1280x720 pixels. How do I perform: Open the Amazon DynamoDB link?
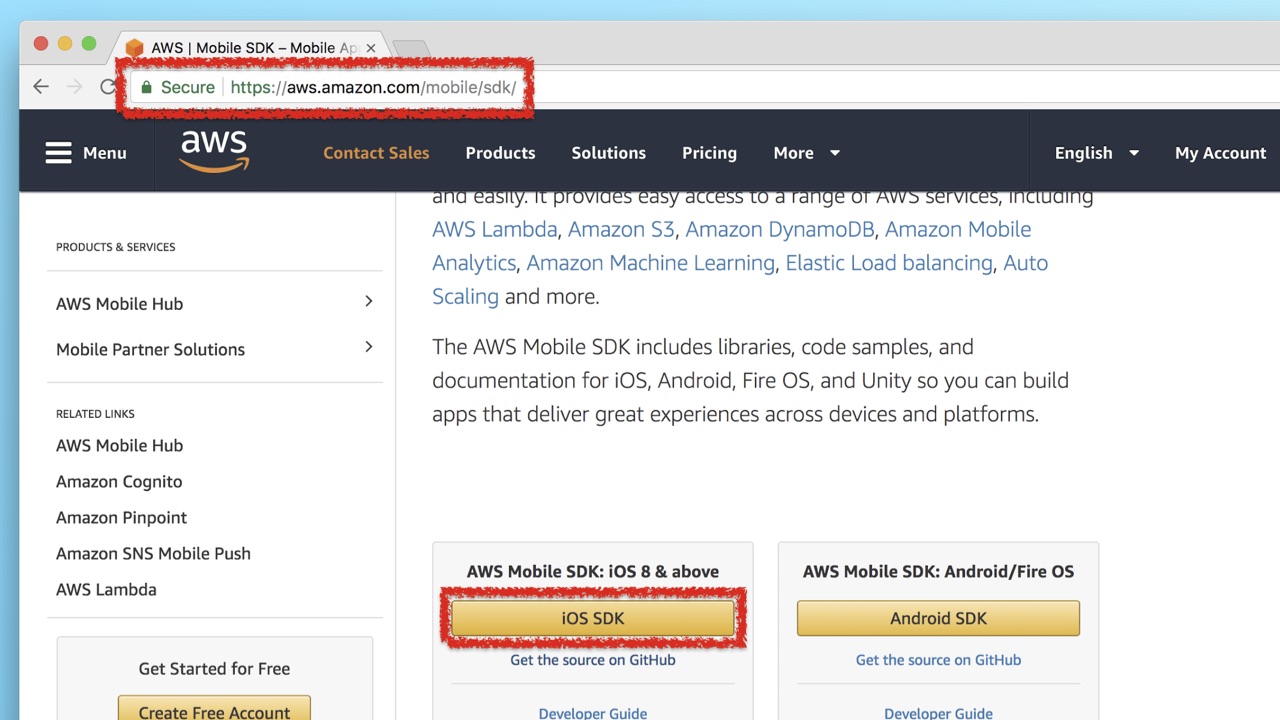[x=779, y=229]
